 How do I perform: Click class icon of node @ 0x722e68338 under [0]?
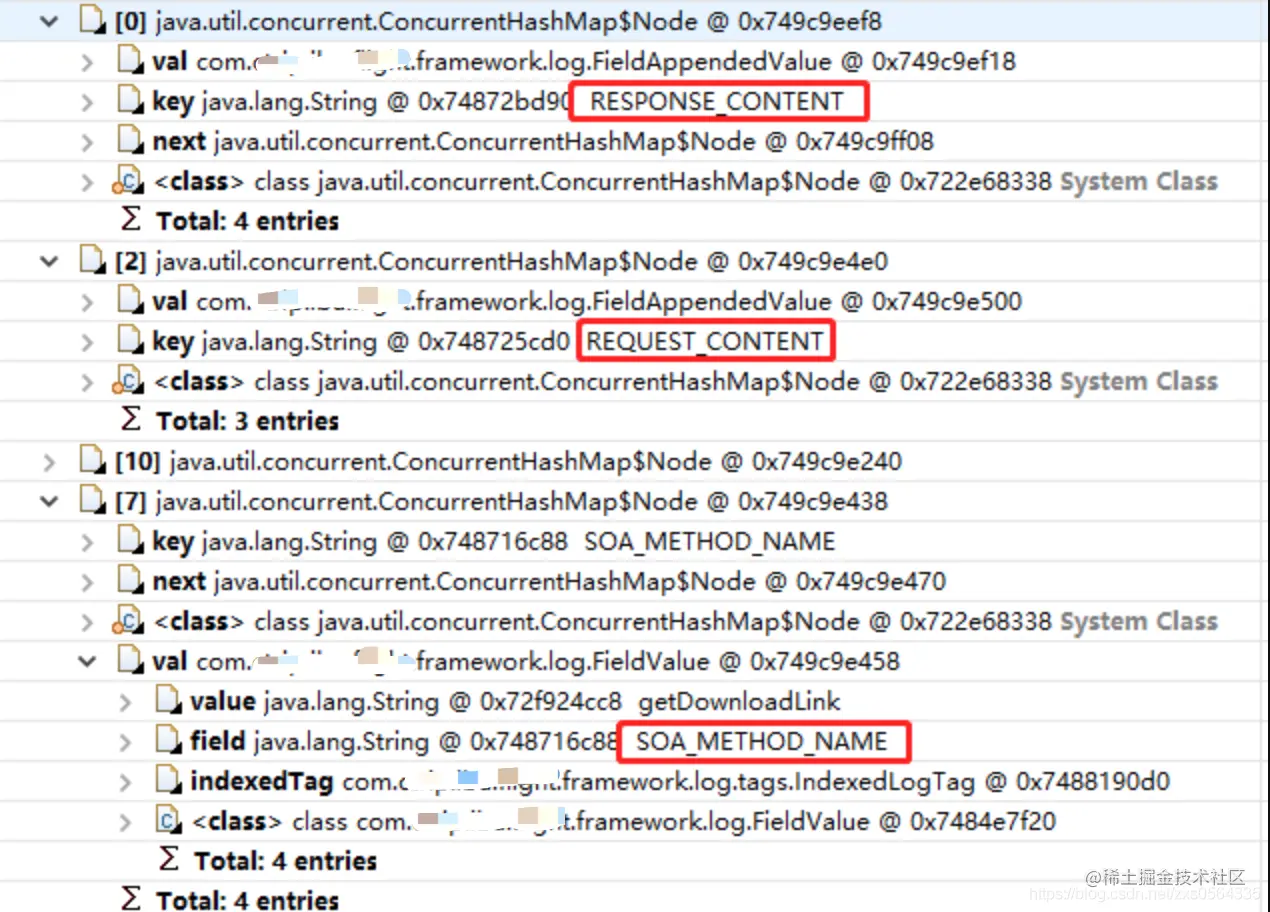click(129, 182)
